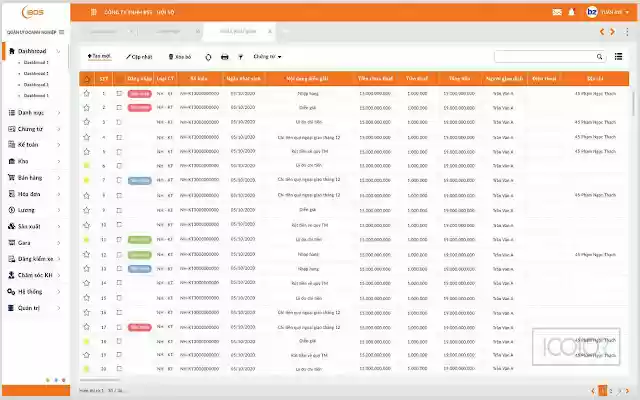Star row 1 as favorite
The image size is (640, 400).
click(x=87, y=93)
